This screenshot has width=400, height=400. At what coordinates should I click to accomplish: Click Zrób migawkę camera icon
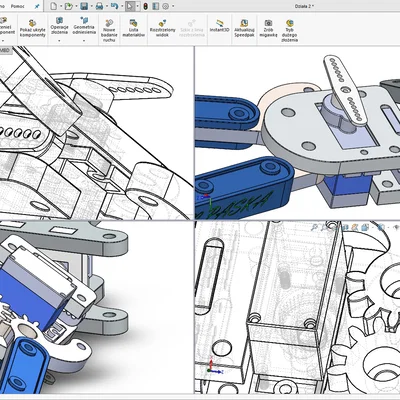(x=268, y=23)
